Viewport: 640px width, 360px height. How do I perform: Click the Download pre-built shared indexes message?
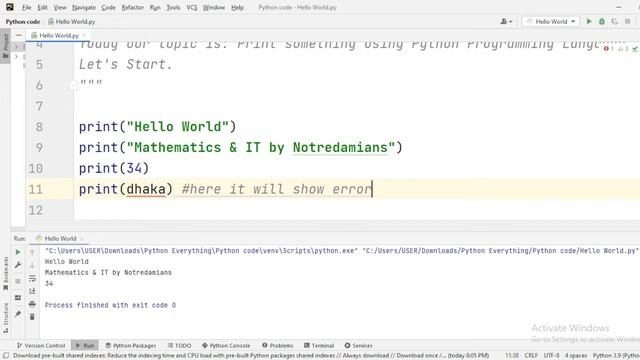click(x=251, y=356)
